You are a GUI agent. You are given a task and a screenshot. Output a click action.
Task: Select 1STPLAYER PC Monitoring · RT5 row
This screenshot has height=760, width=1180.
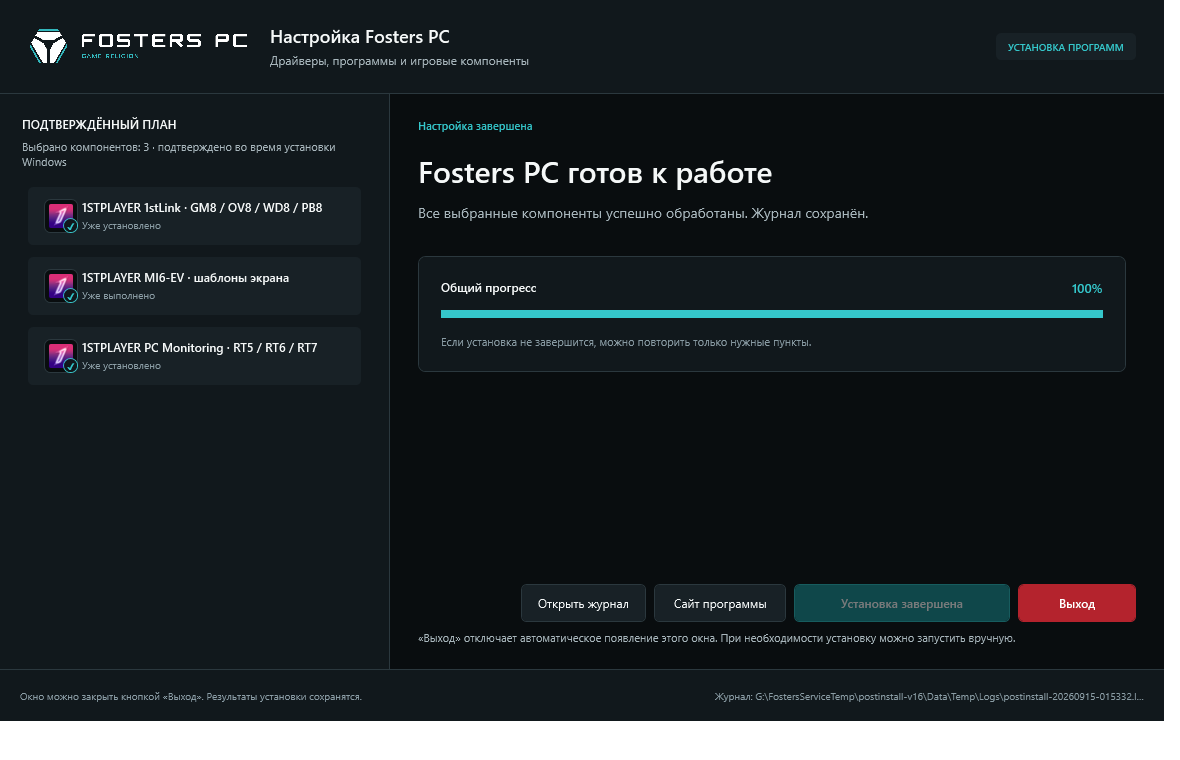194,356
